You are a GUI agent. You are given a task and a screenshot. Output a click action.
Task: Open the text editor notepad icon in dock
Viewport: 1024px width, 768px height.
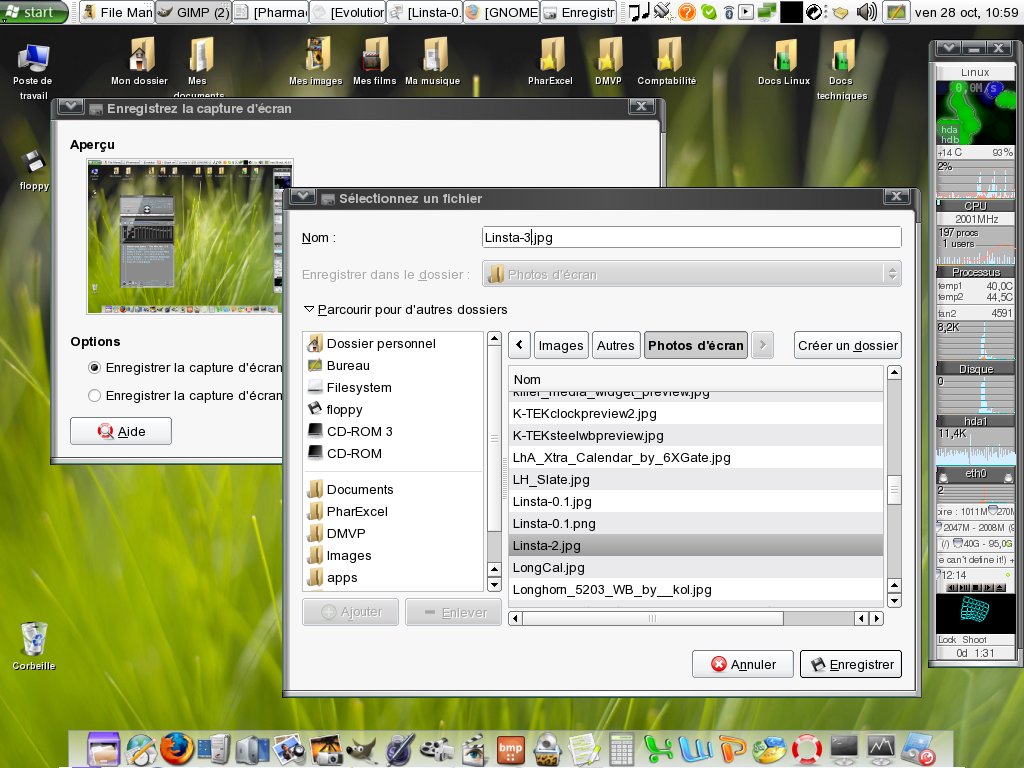click(584, 750)
